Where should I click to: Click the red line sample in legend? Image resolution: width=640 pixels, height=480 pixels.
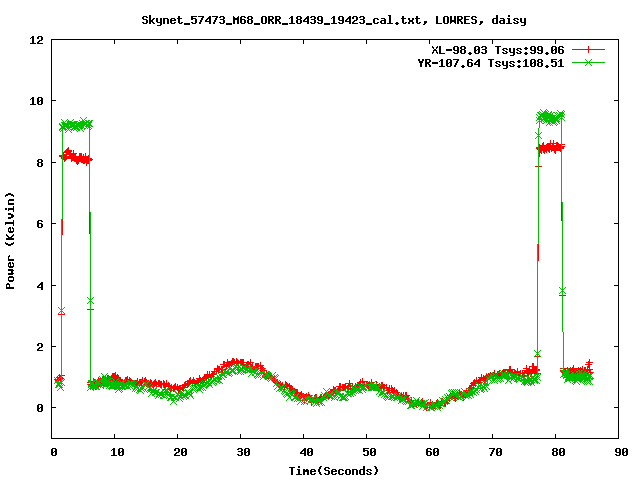(x=588, y=50)
